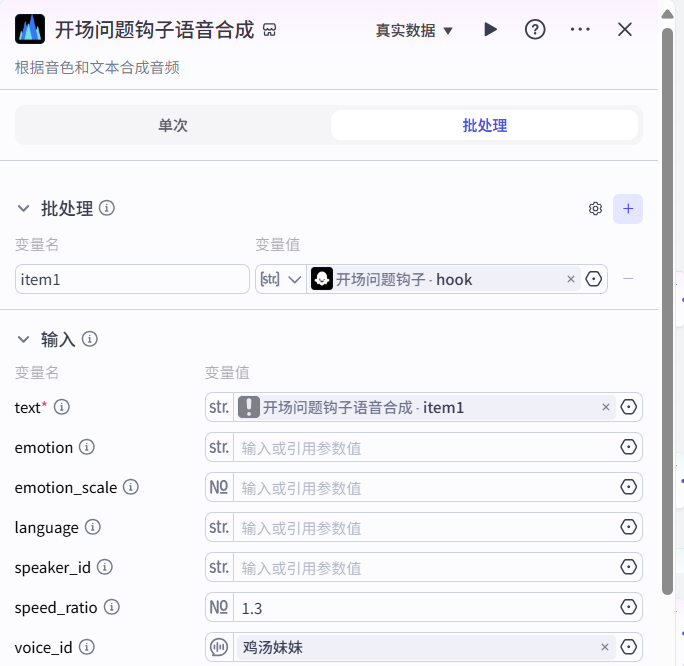Open batch settings gear icon
The height and width of the screenshot is (666, 684).
[x=595, y=208]
